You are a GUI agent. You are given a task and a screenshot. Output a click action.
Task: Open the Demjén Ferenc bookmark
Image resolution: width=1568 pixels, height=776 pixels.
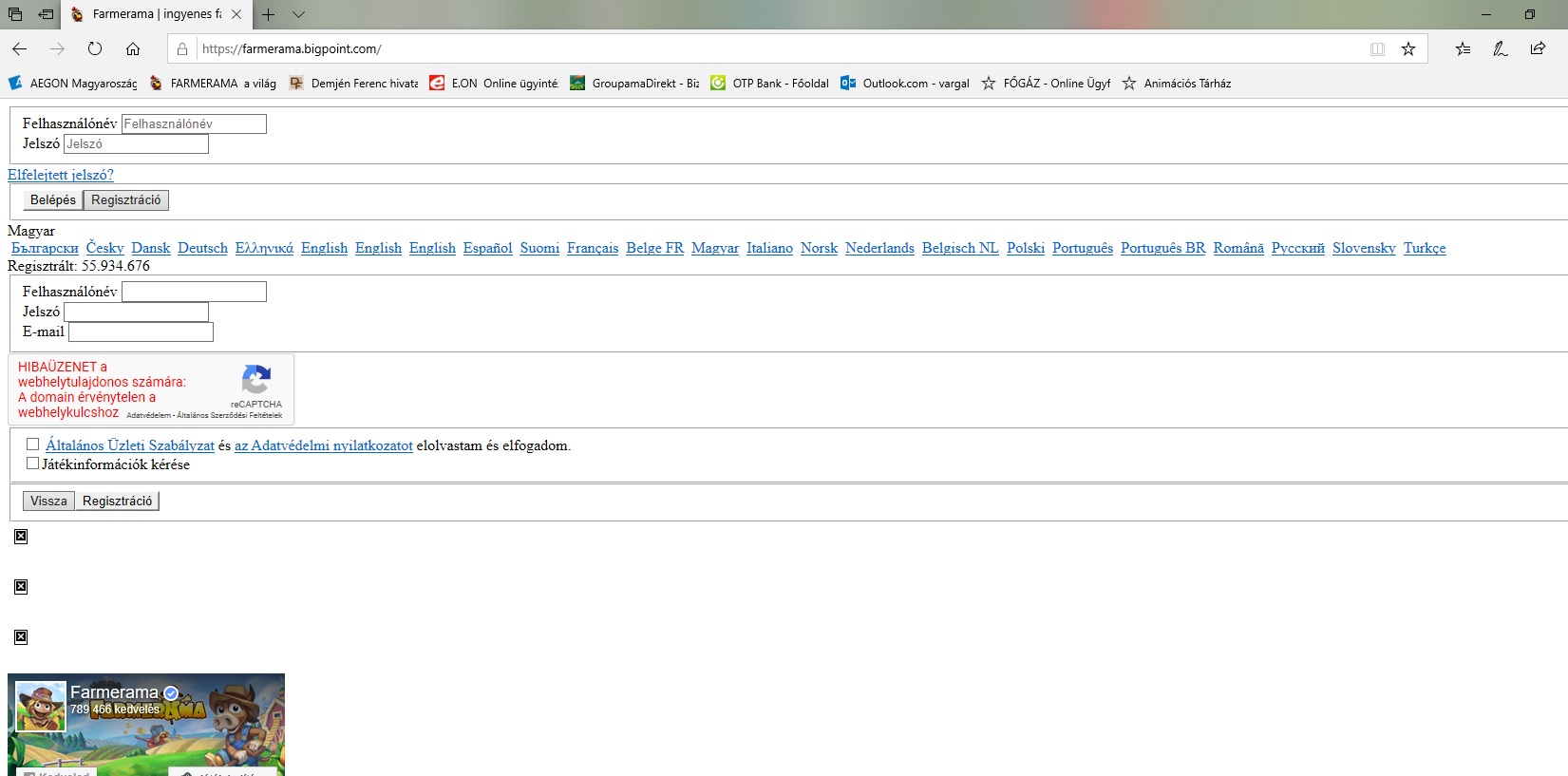point(353,84)
